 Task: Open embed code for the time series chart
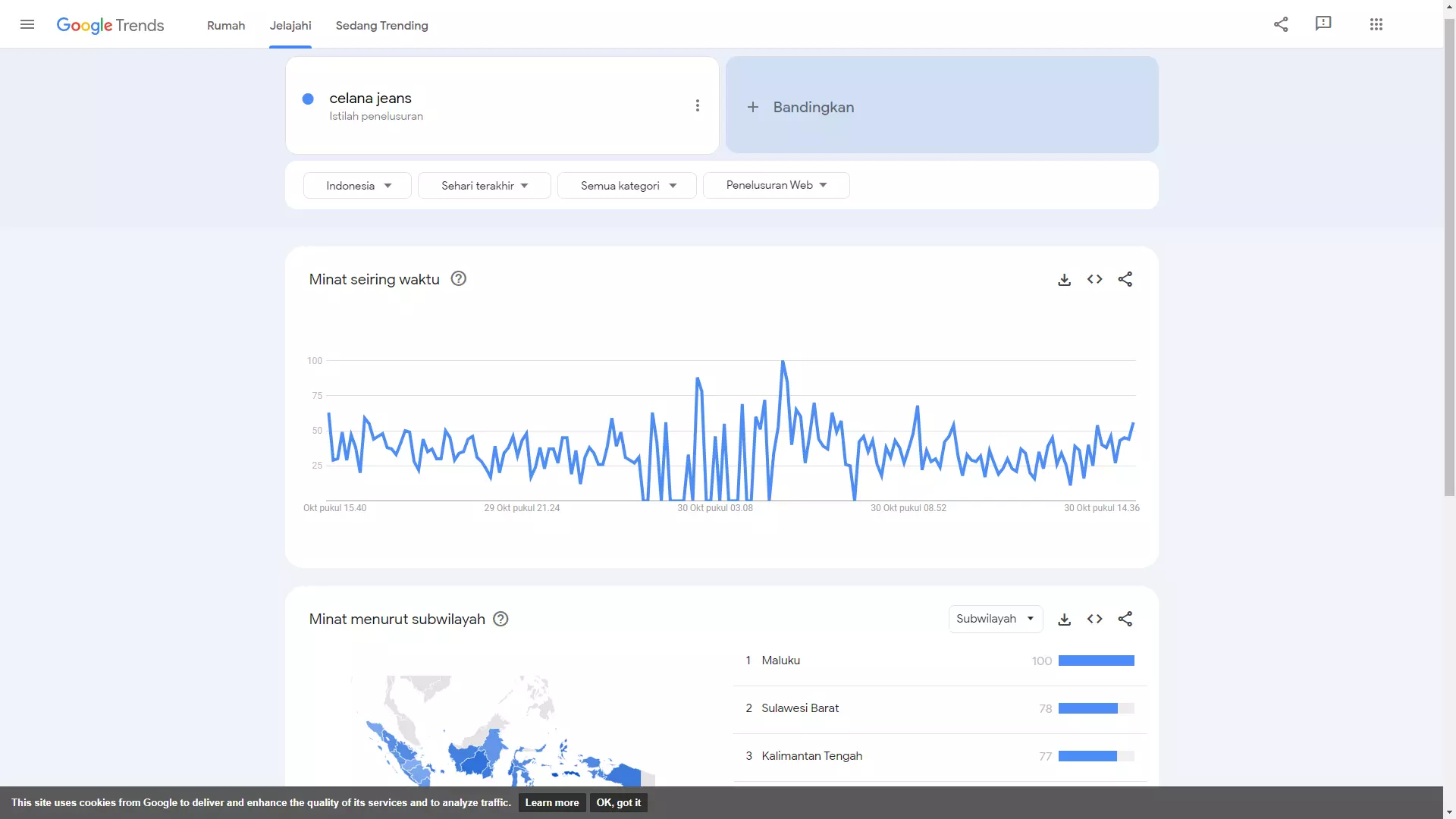[x=1095, y=279]
